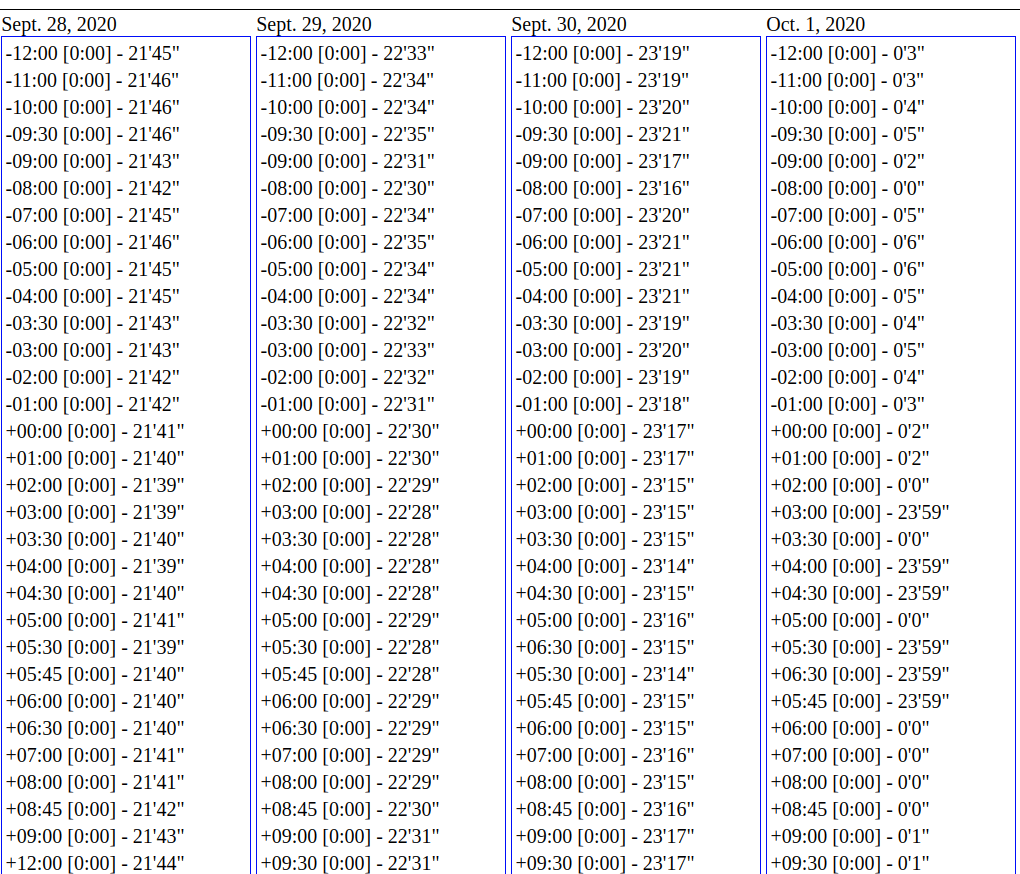Click the Sept. 29, 2020 date heading
This screenshot has height=874, width=1020.
[314, 24]
